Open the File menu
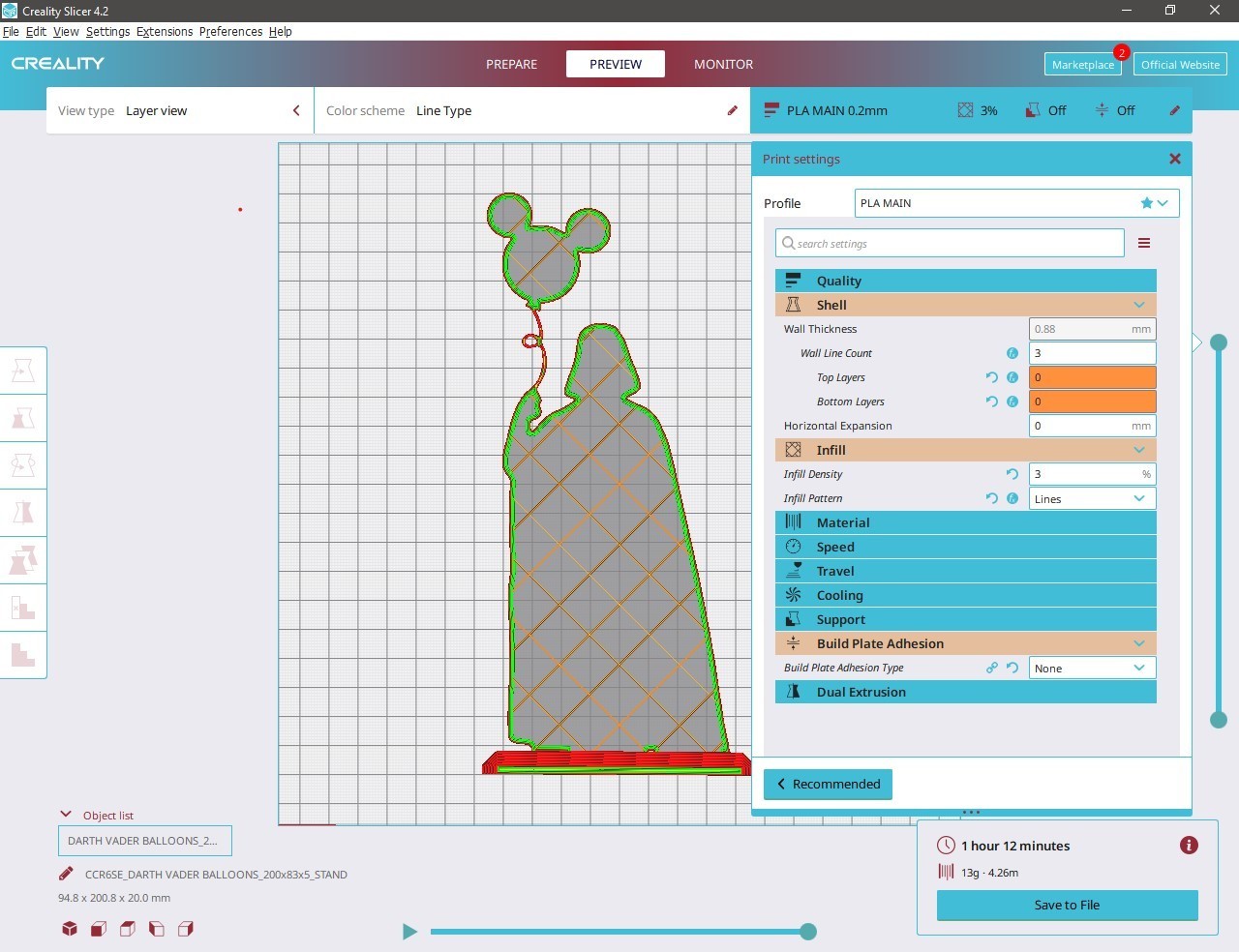The height and width of the screenshot is (952, 1239). (x=11, y=31)
